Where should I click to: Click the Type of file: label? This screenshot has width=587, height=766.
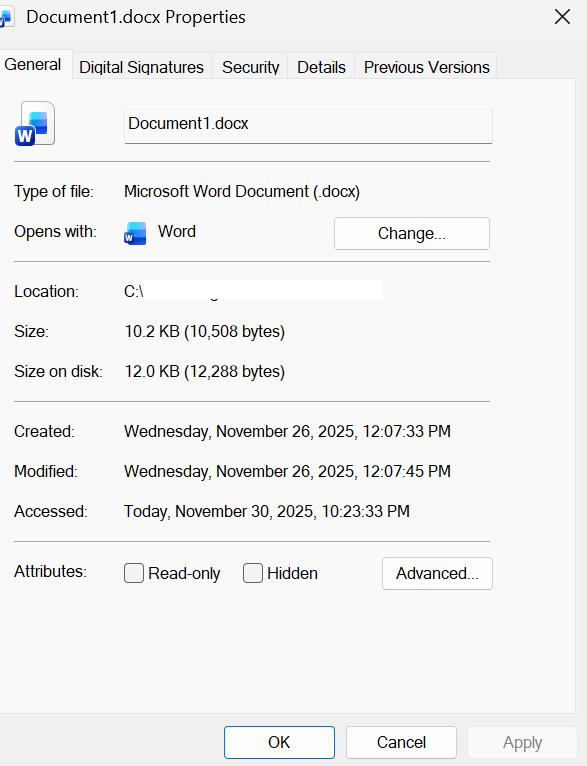coord(54,192)
